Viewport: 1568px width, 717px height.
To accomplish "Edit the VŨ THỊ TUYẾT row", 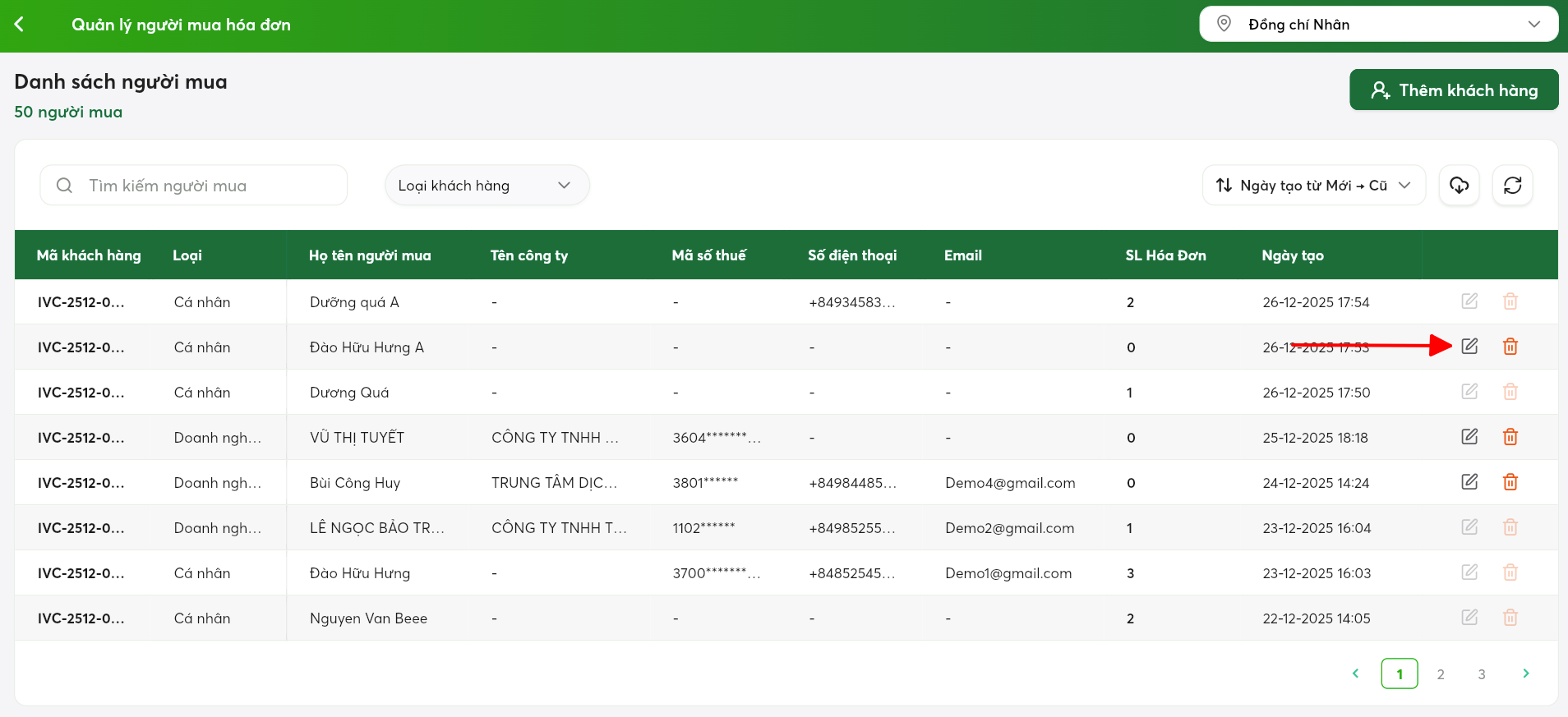I will 1469,437.
